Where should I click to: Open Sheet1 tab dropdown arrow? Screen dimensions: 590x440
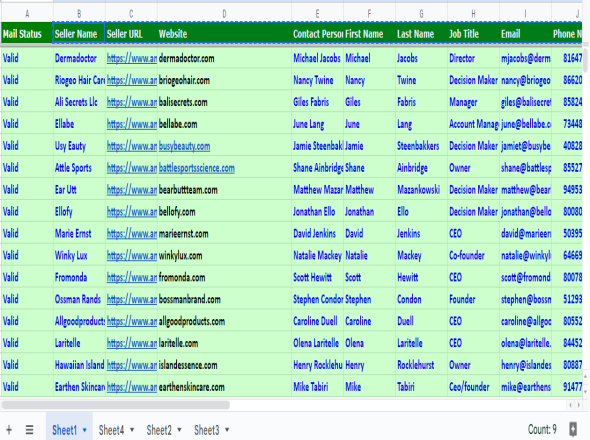click(84, 430)
